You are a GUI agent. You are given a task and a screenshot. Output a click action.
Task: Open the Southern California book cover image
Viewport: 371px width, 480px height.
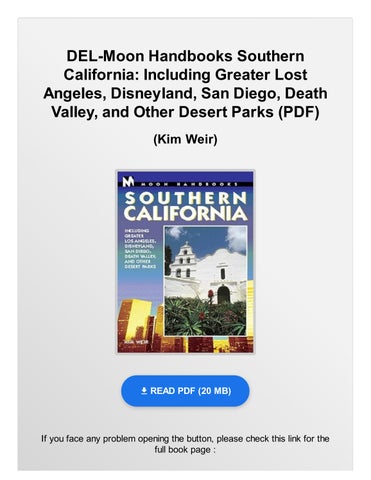185,262
